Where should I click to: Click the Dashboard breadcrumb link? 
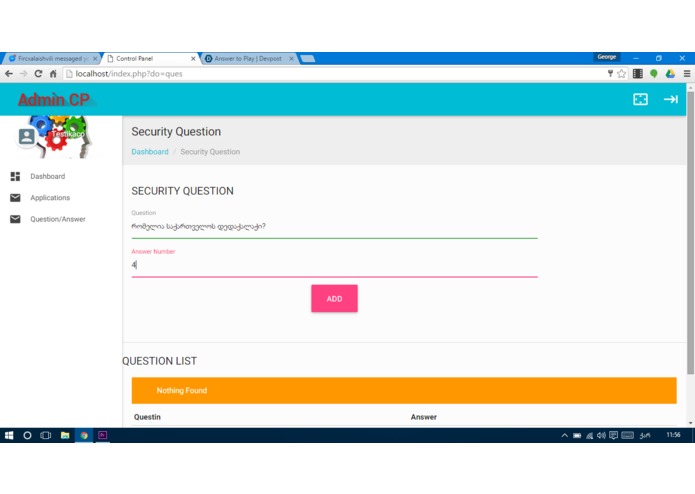(150, 152)
